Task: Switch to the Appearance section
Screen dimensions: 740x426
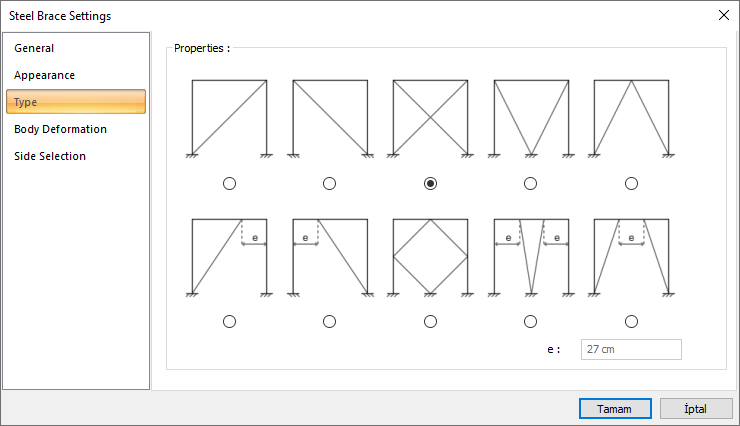Action: 44,75
